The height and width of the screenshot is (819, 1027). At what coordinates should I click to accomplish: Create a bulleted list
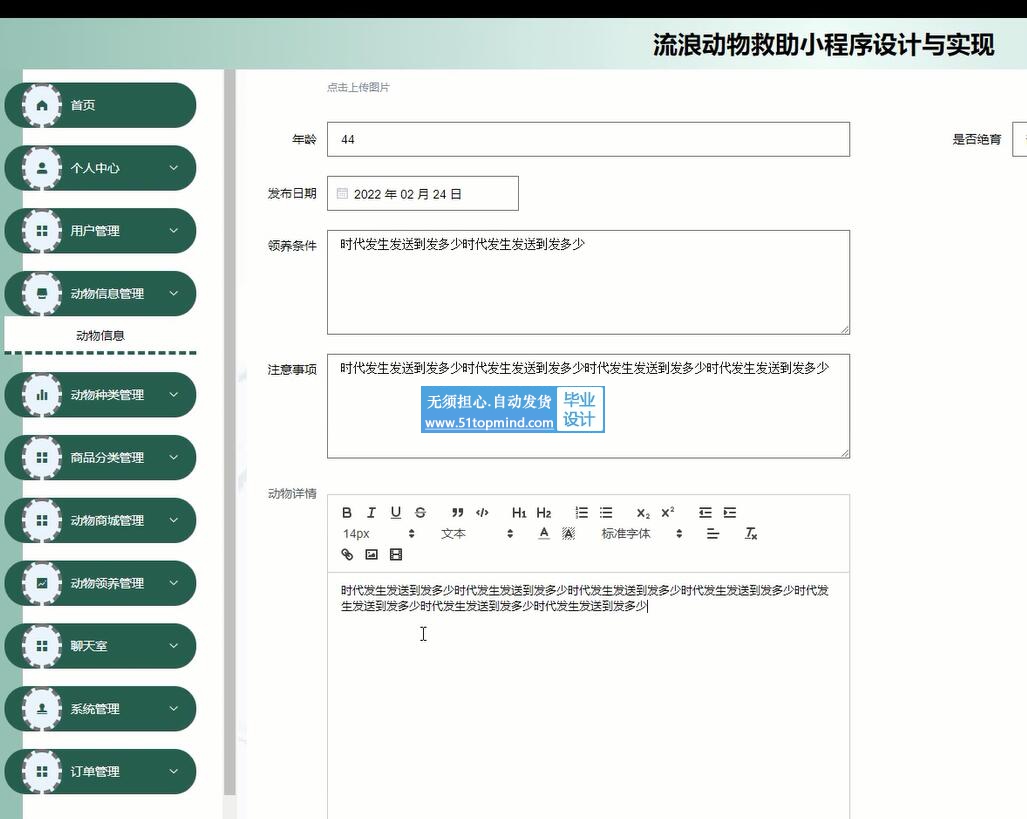click(x=606, y=512)
